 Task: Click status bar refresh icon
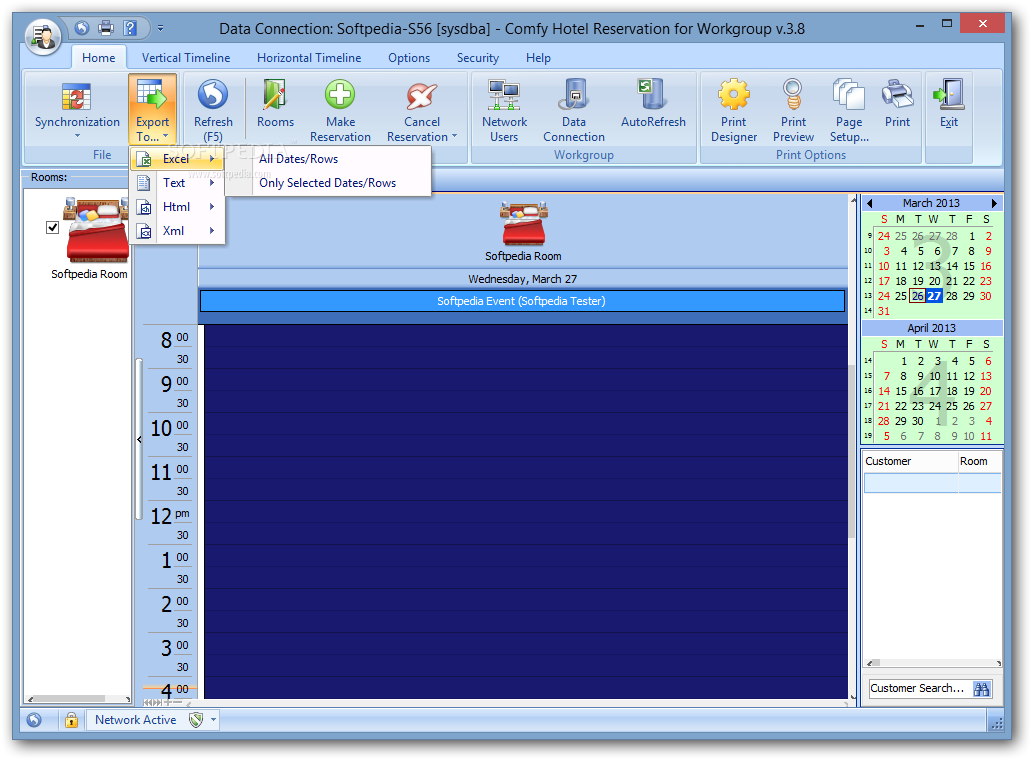coord(34,720)
